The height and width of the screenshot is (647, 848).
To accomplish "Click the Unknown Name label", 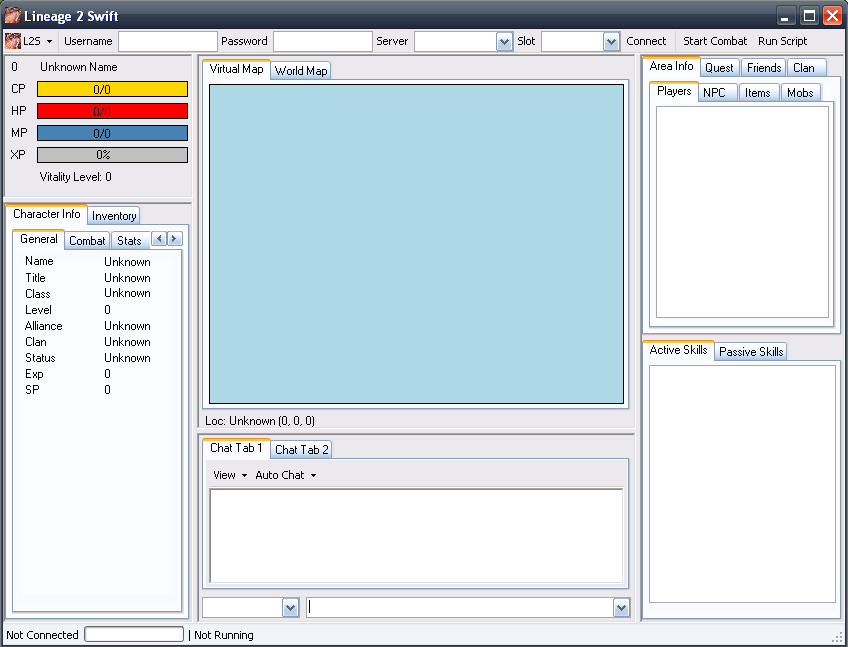I will [78, 67].
